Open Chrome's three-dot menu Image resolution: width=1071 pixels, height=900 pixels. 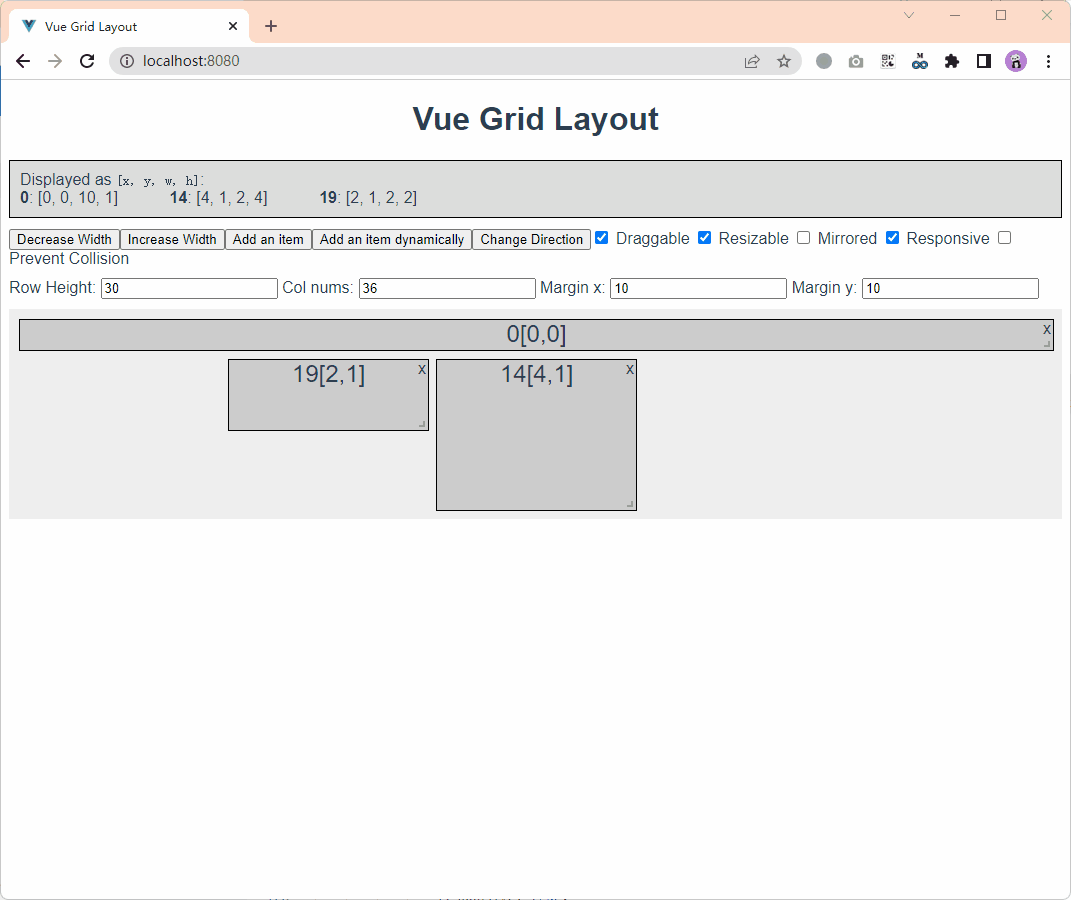pos(1048,61)
